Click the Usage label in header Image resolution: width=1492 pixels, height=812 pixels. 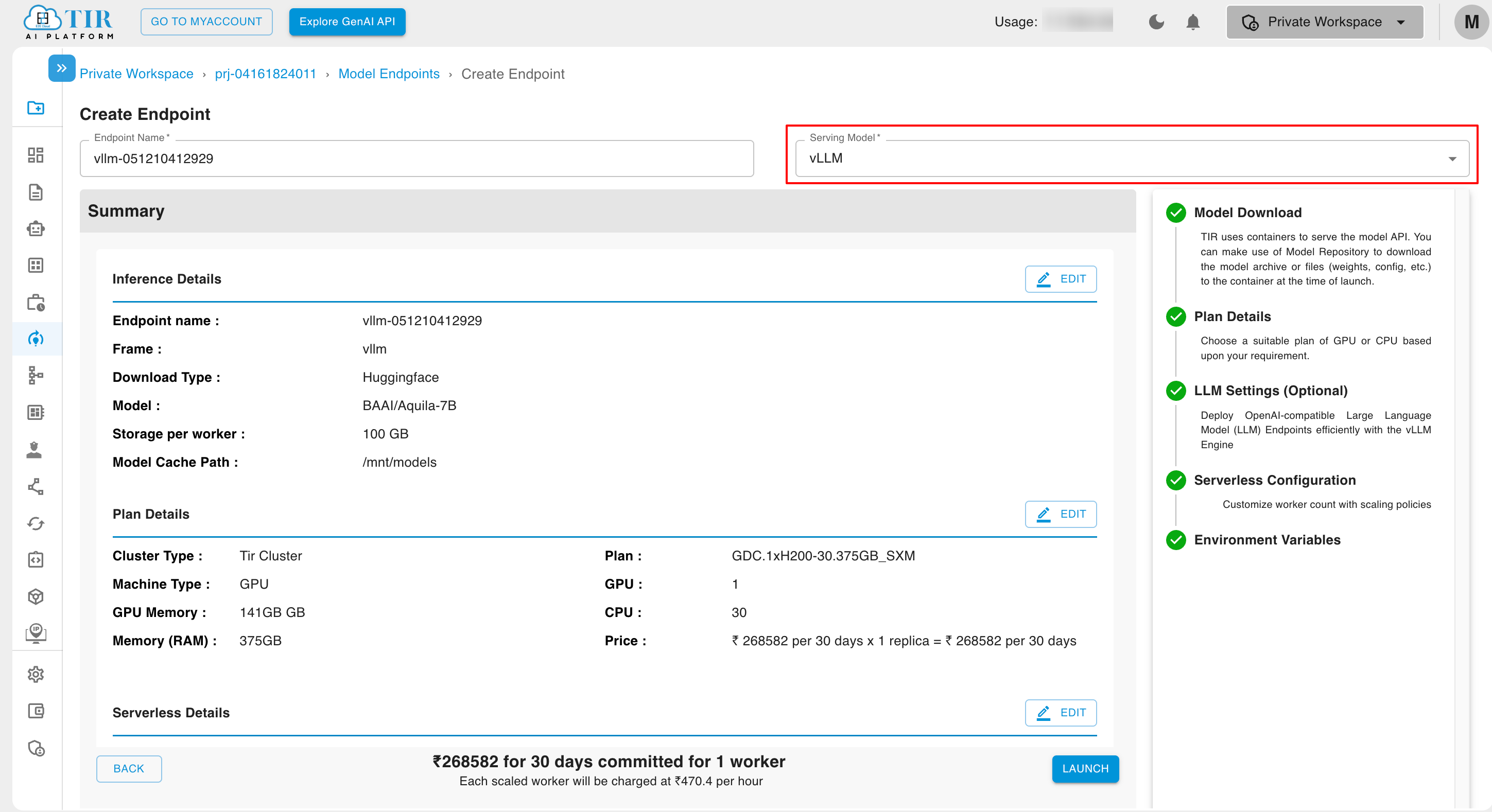click(1015, 22)
